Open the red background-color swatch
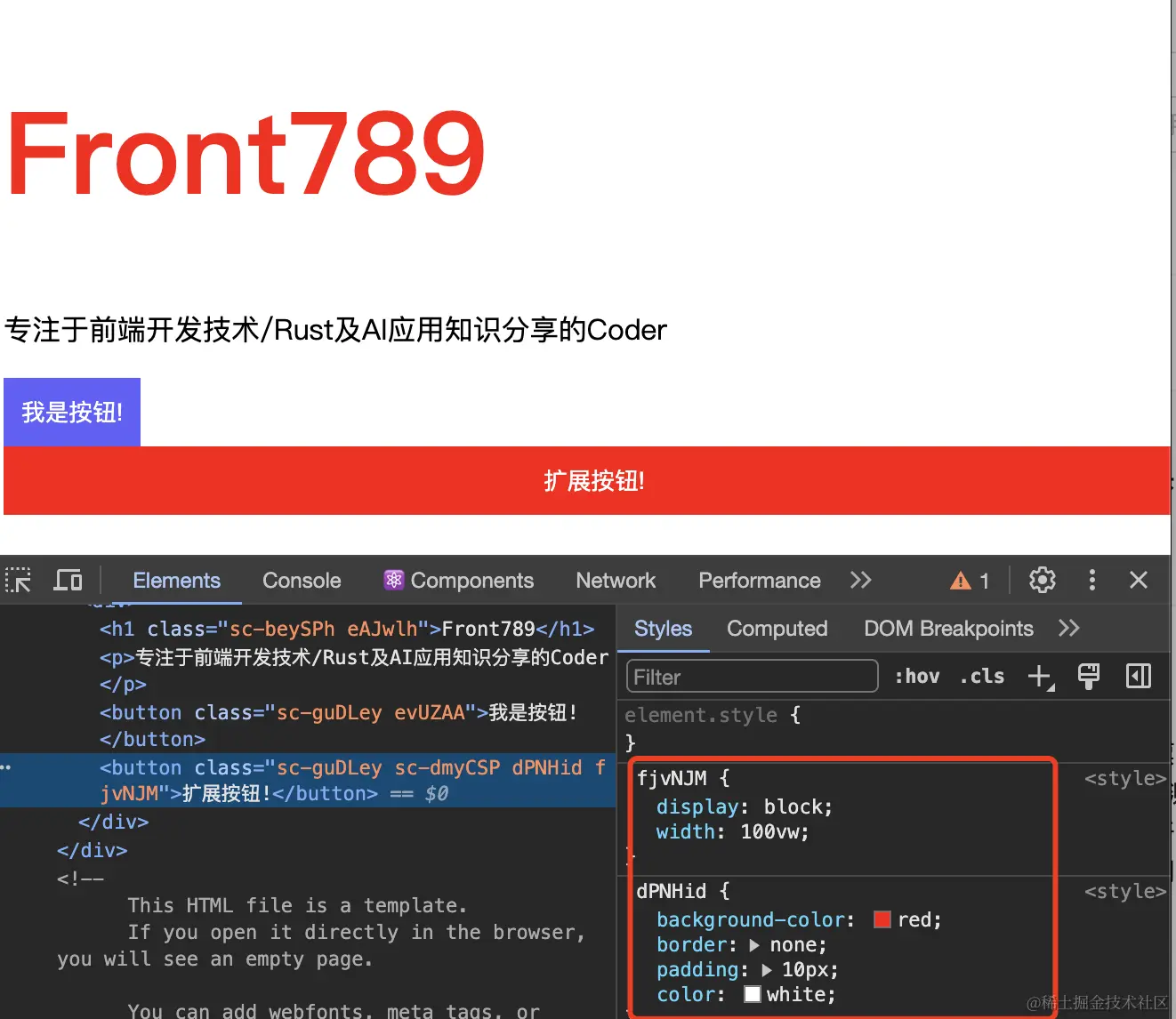 click(882, 919)
